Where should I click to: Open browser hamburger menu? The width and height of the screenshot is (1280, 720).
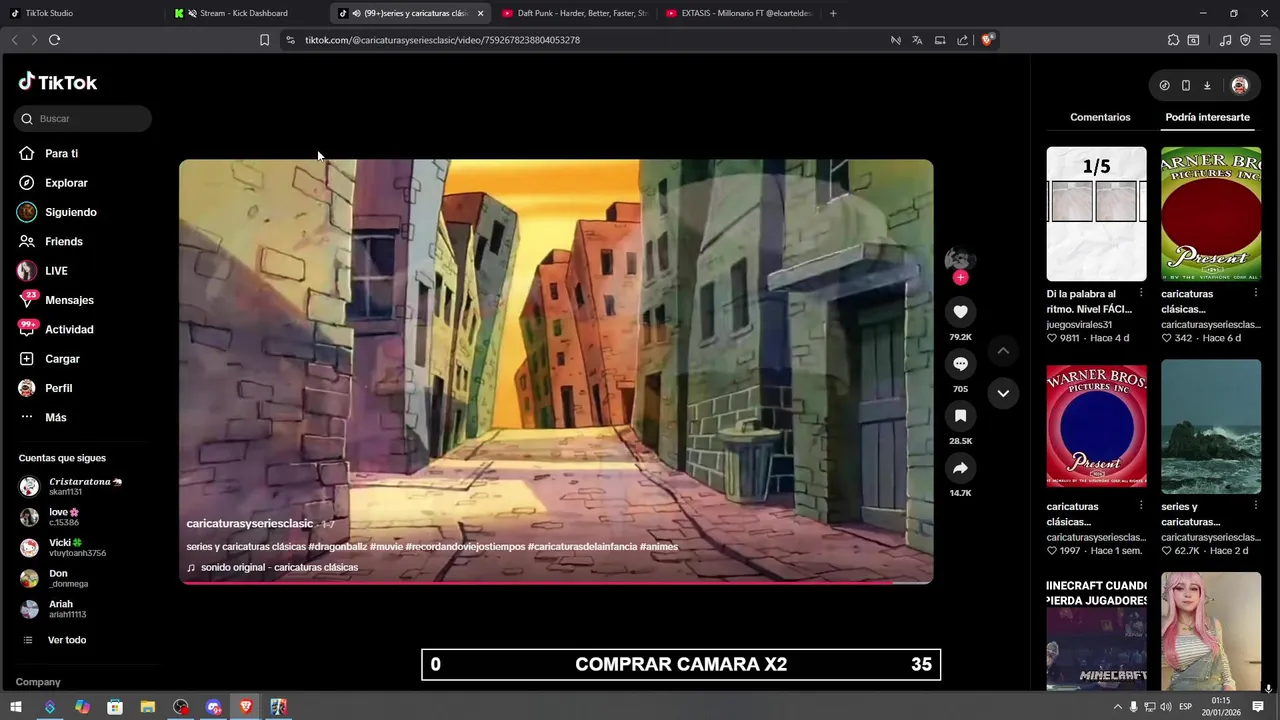point(1265,40)
